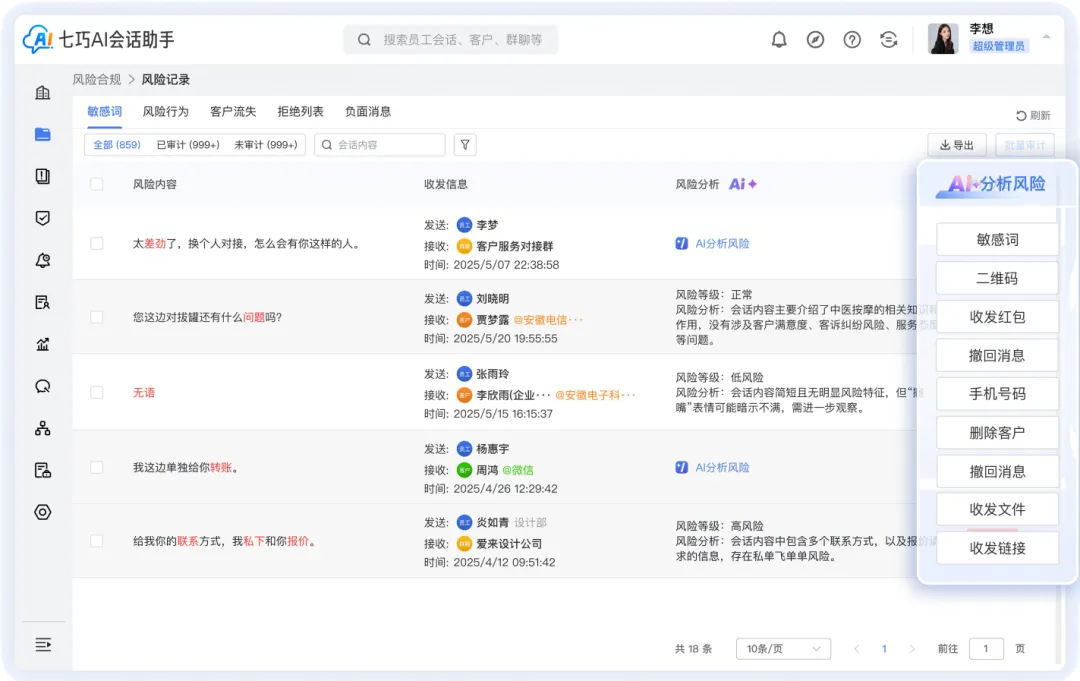This screenshot has width=1080, height=681.
Task: Click the help question mark icon
Action: pos(852,40)
